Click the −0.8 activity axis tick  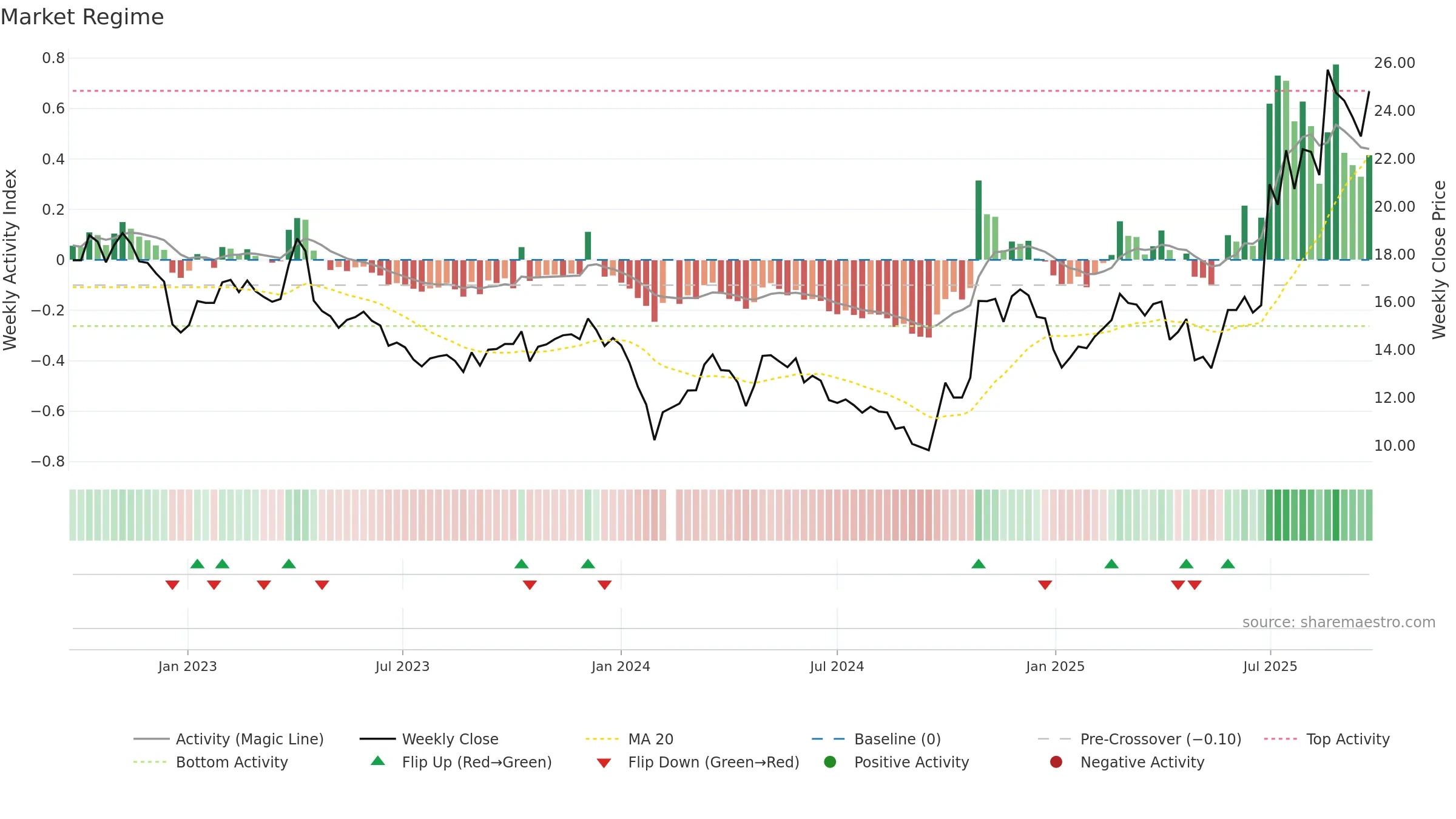pyautogui.click(x=48, y=462)
